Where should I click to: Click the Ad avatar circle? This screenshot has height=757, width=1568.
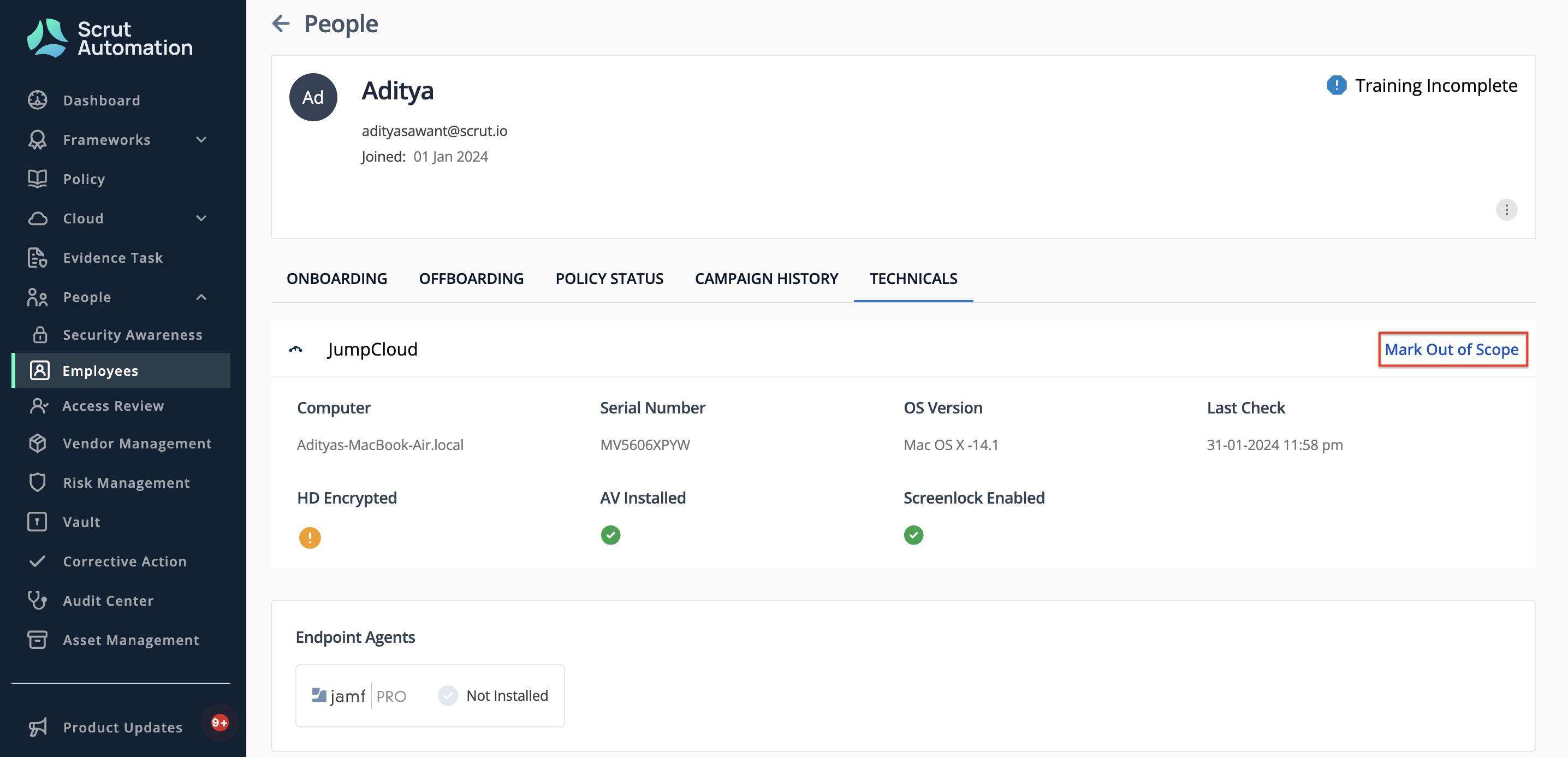[x=313, y=97]
